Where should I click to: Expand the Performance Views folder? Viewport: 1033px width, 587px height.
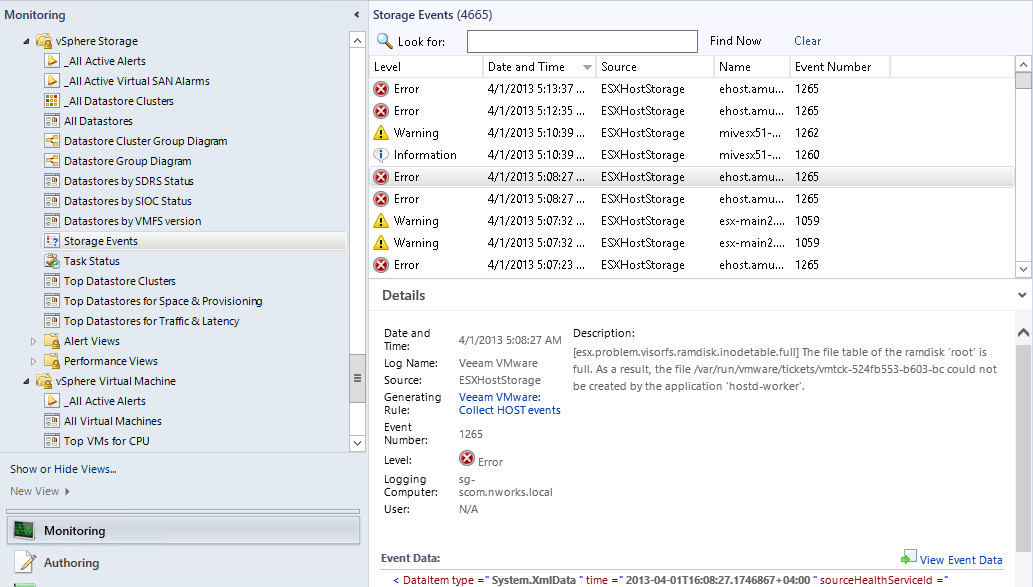coord(33,361)
